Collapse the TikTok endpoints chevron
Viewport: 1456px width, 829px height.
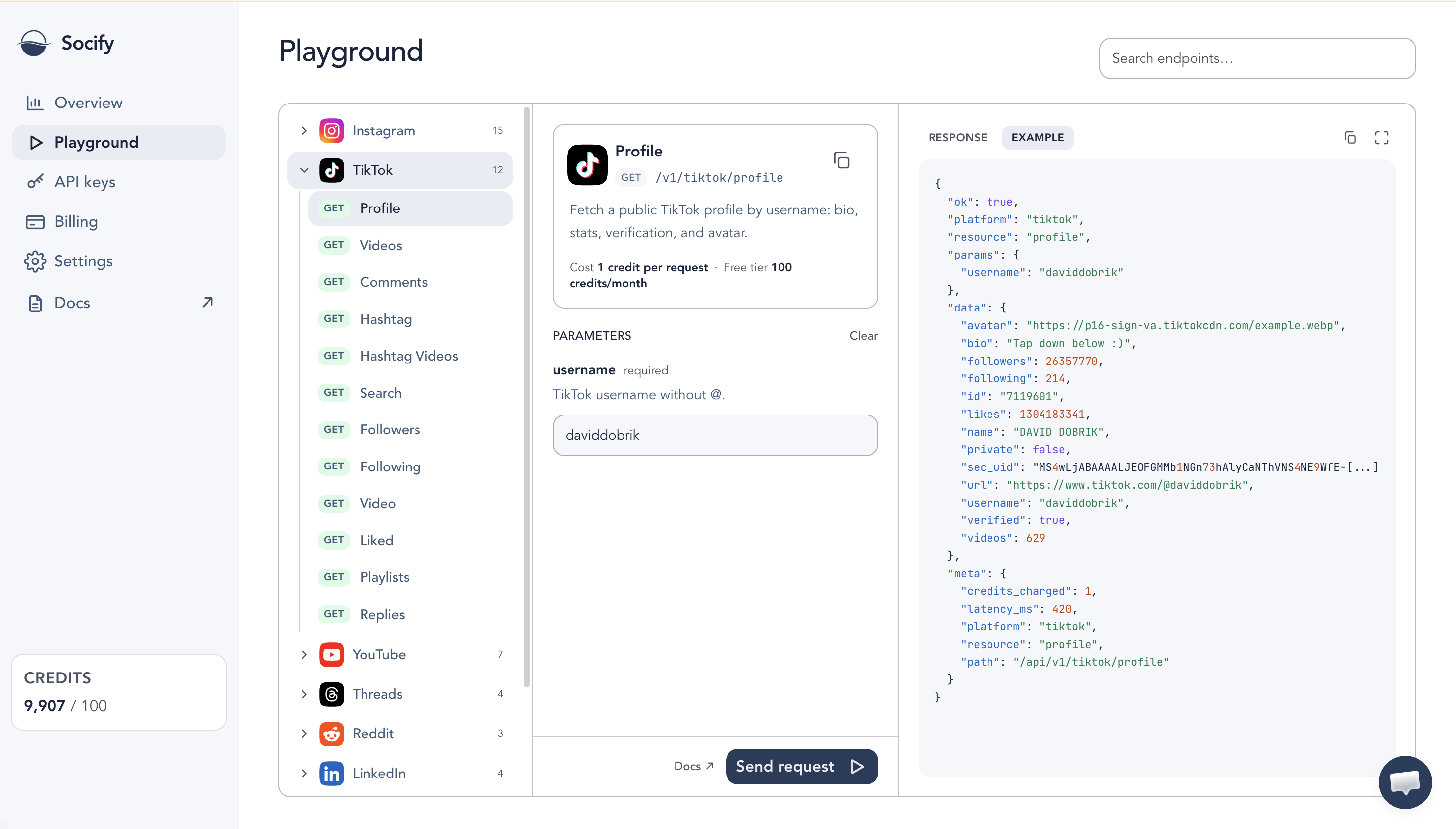coord(304,170)
